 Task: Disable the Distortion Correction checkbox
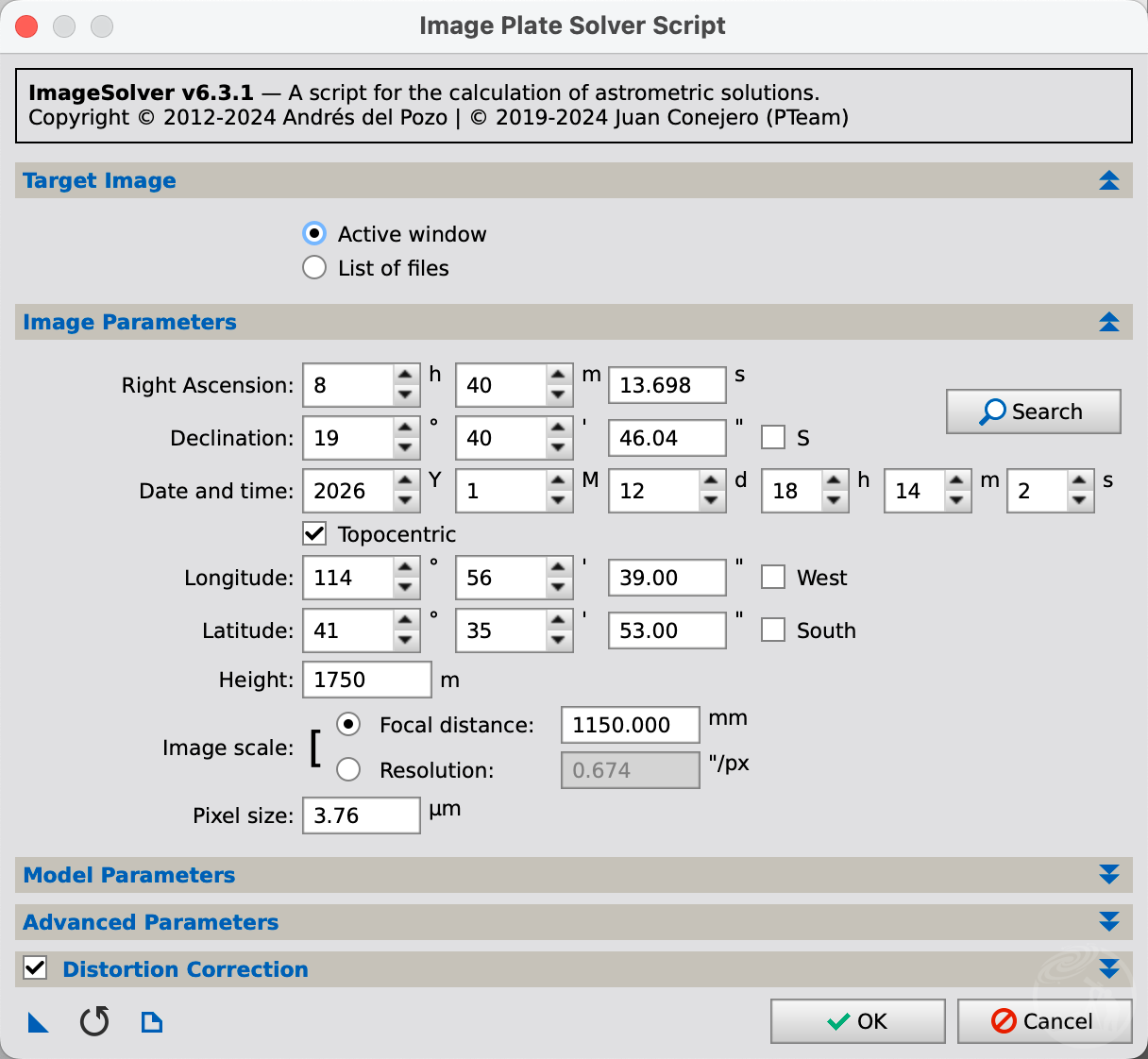tap(35, 968)
